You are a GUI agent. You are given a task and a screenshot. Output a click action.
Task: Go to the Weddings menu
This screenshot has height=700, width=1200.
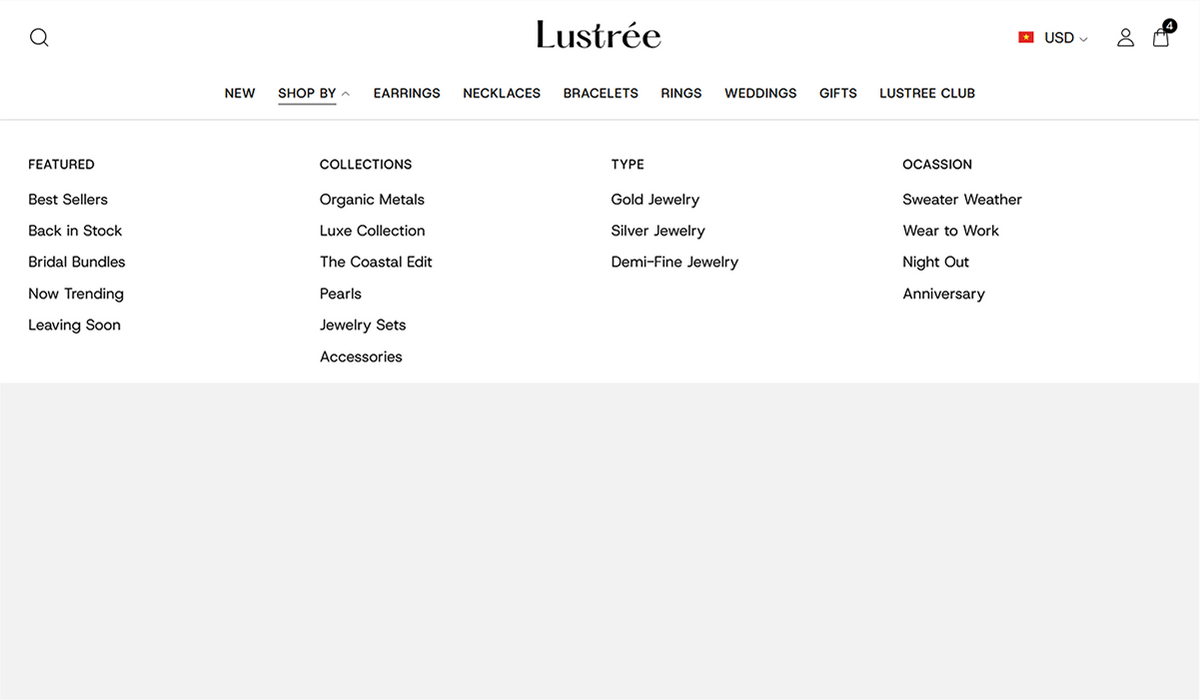point(760,93)
